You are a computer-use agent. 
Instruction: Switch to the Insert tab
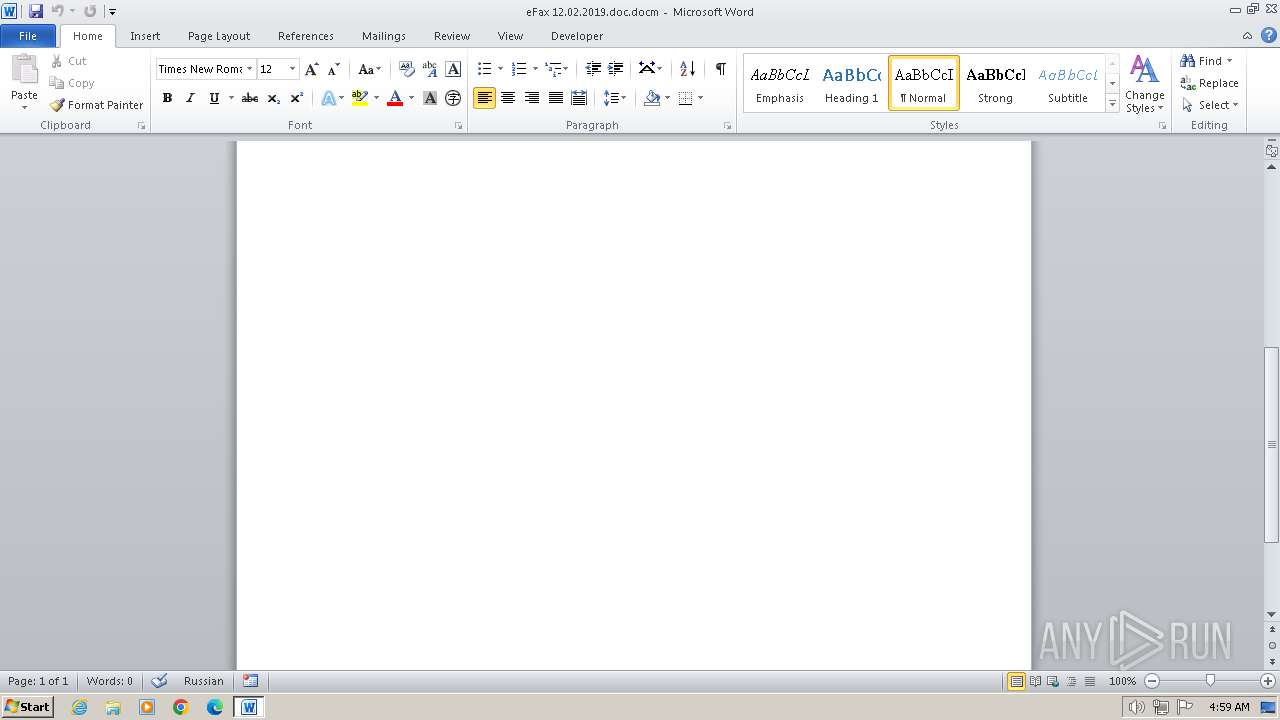(145, 36)
